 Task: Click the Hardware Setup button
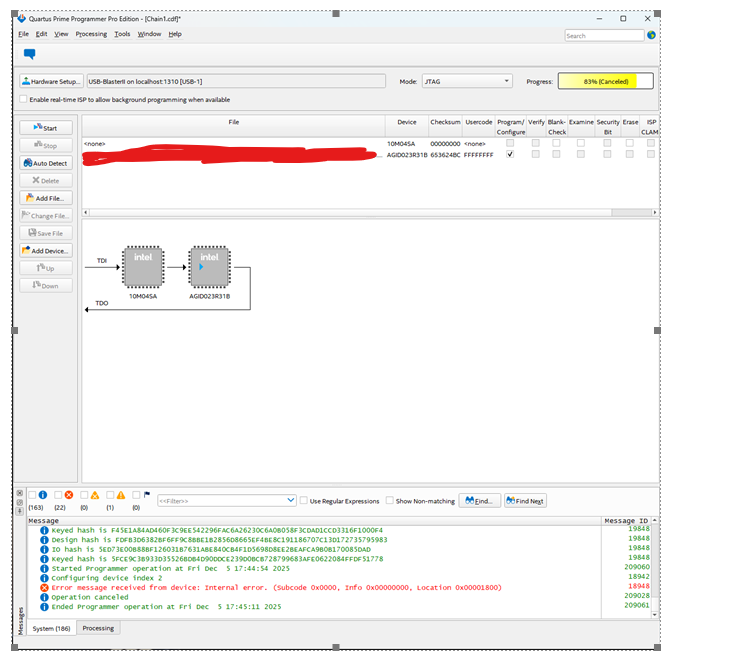click(x=51, y=81)
